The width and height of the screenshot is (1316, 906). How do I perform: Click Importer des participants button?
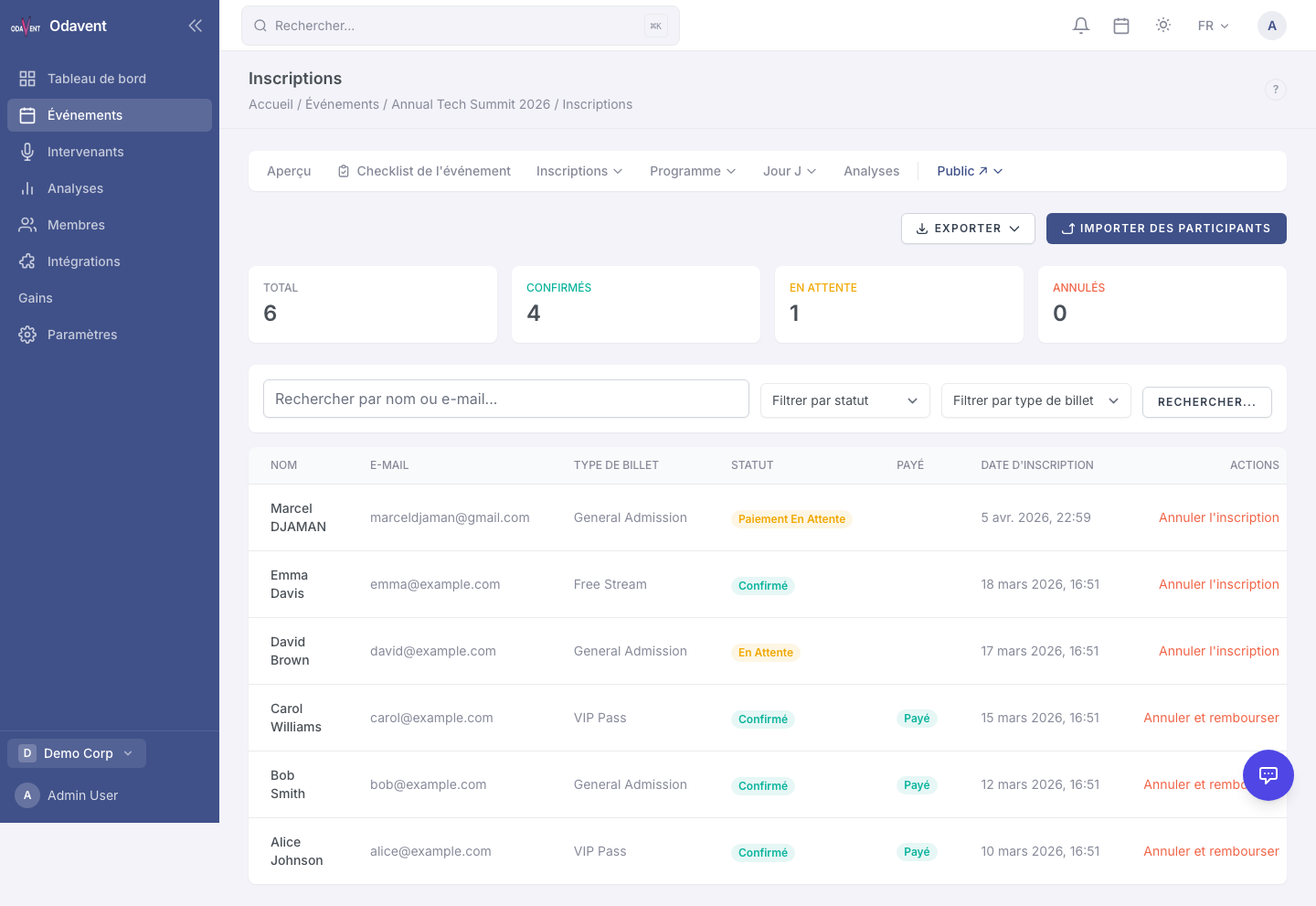pos(1166,229)
